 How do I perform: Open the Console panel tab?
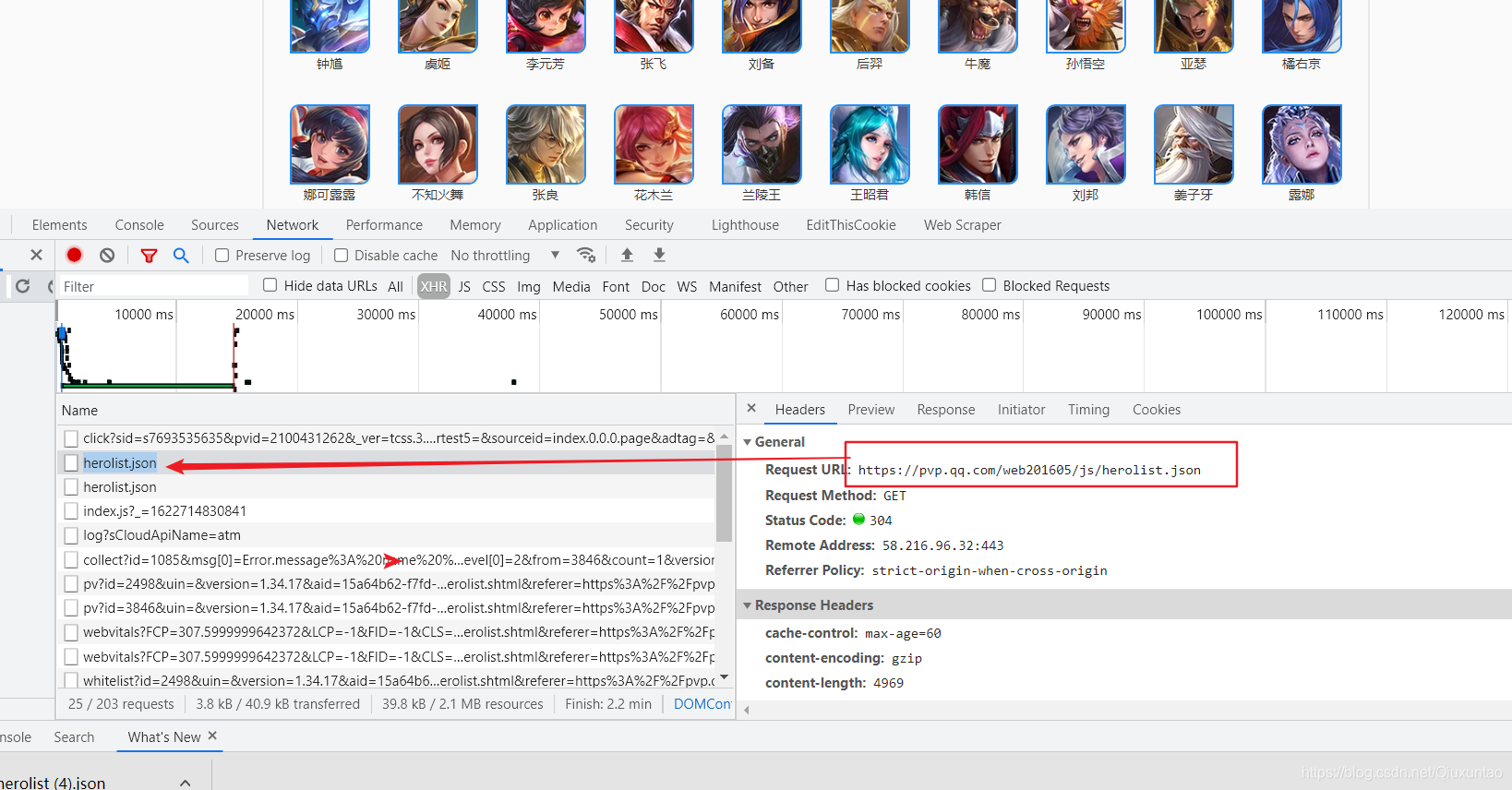pyautogui.click(x=139, y=224)
